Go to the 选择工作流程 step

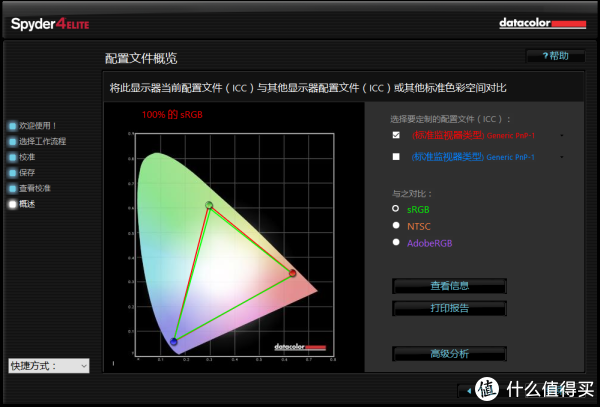pos(42,141)
